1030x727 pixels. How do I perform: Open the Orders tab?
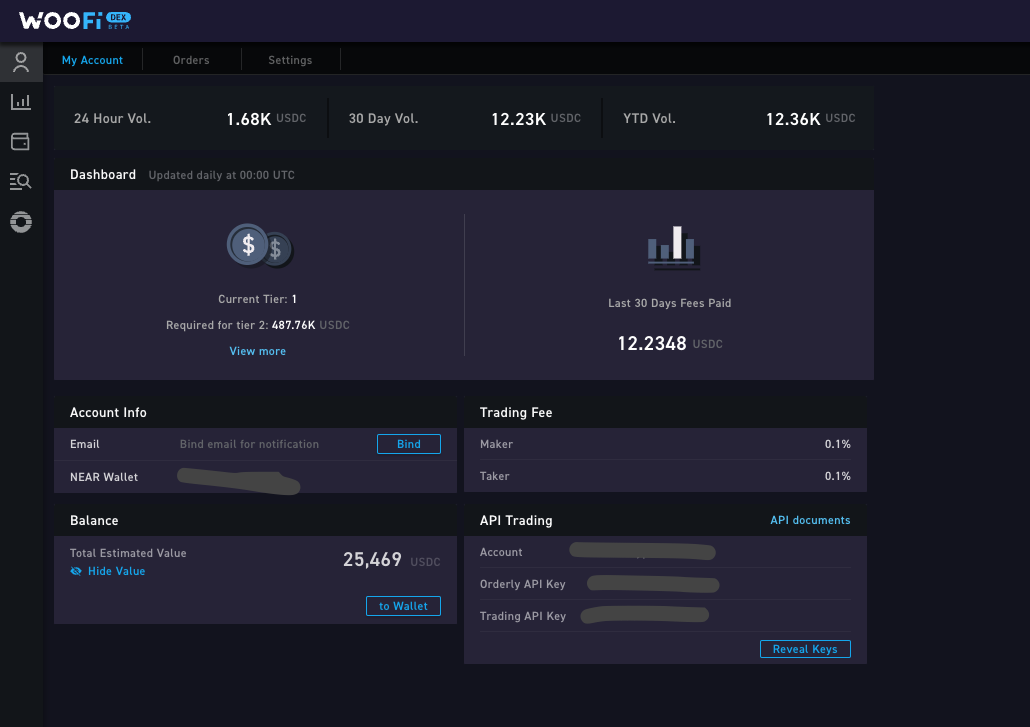191,60
